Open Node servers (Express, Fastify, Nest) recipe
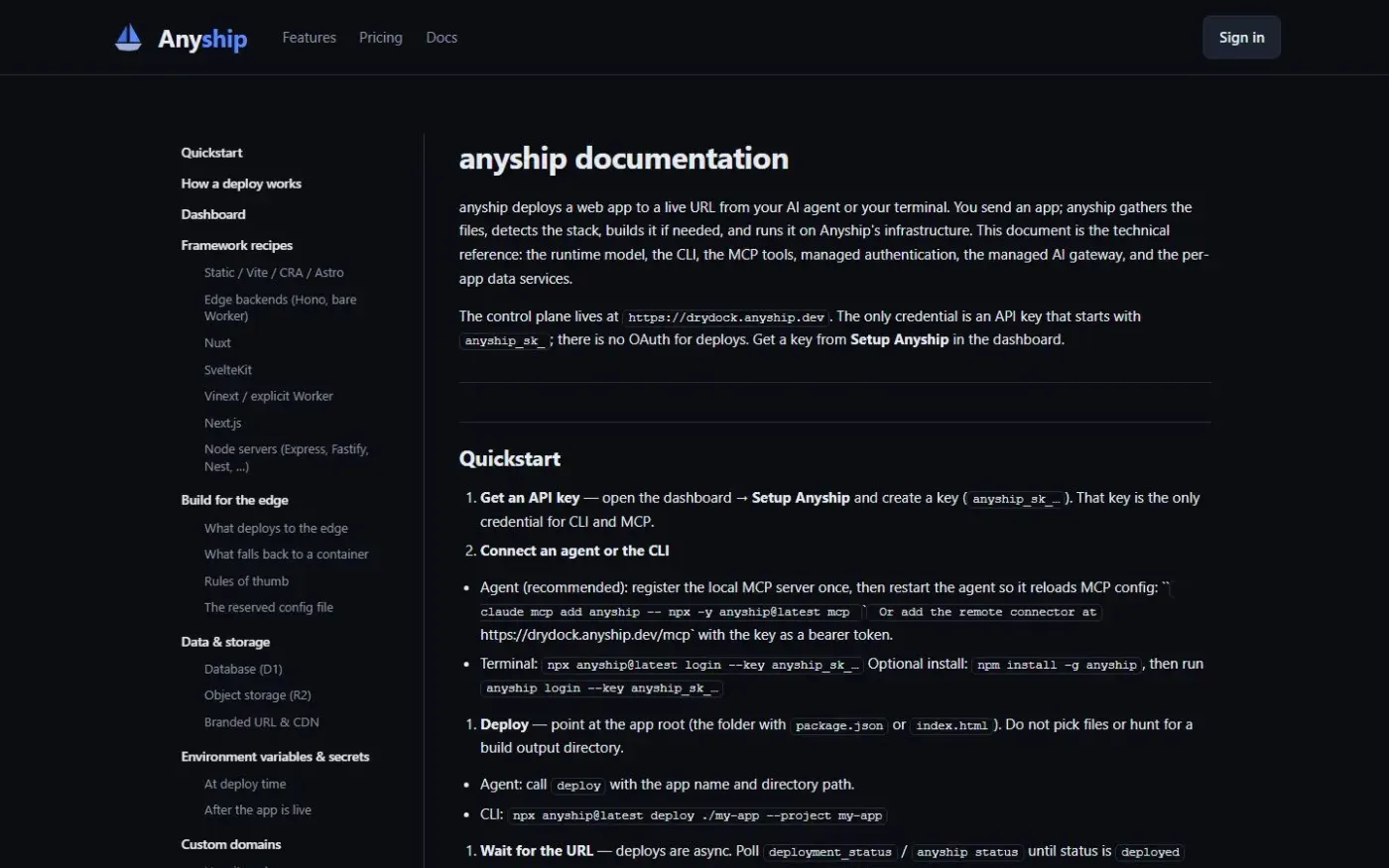 tap(287, 457)
